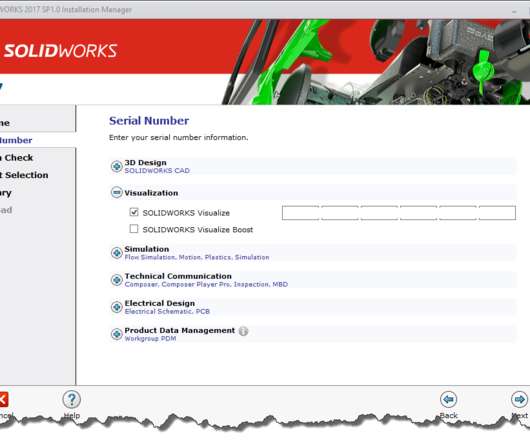
Task: Click the Product Data Management info icon
Action: pyautogui.click(x=243, y=331)
